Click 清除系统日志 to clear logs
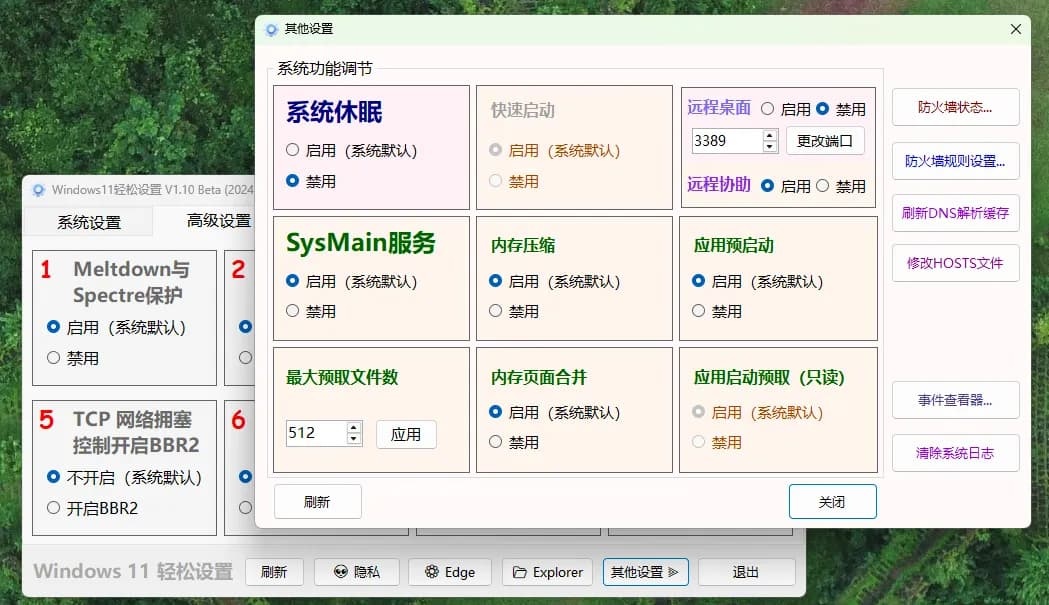 [x=955, y=452]
